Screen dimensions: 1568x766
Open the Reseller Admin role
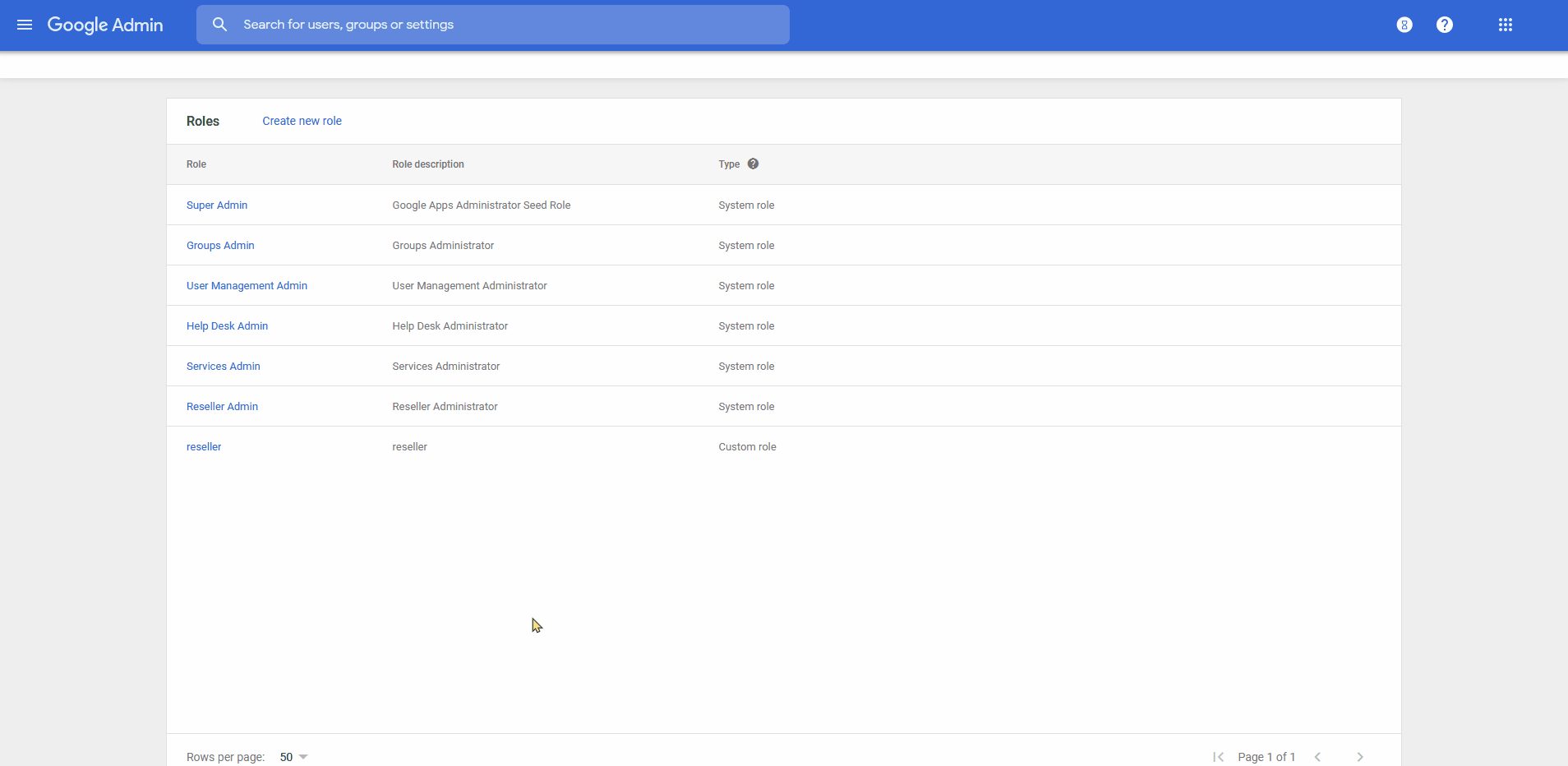pyautogui.click(x=222, y=407)
